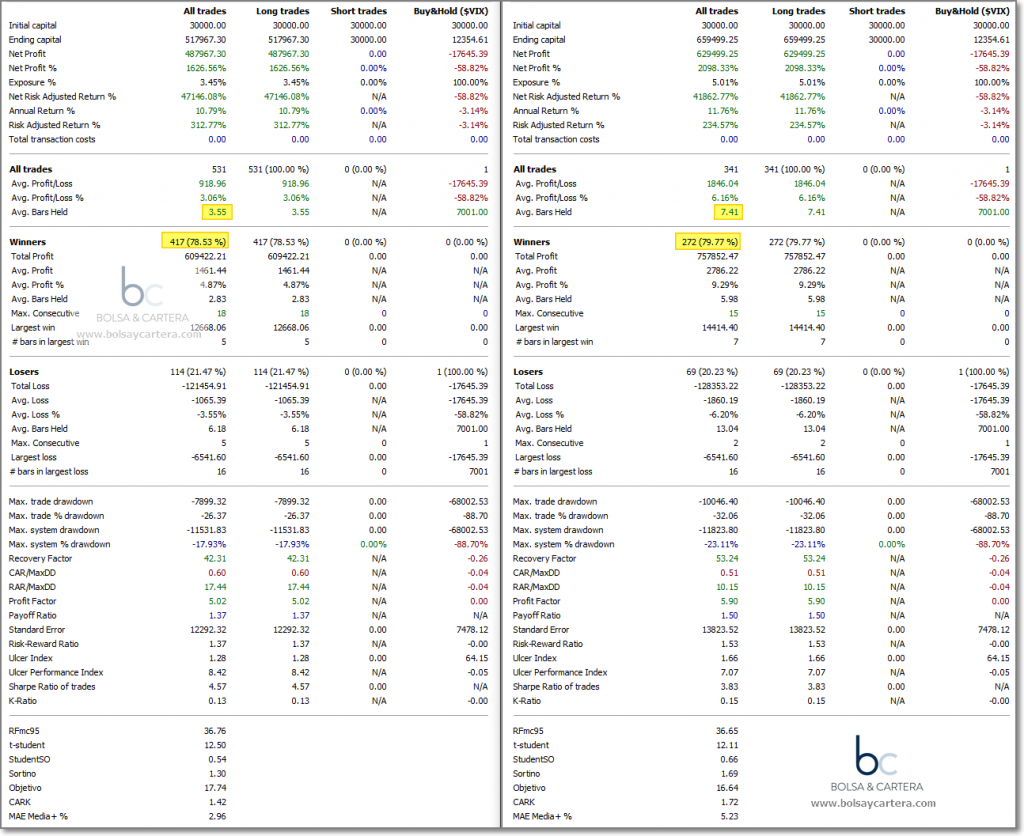Click the Max. system % drawdown row

[62, 544]
